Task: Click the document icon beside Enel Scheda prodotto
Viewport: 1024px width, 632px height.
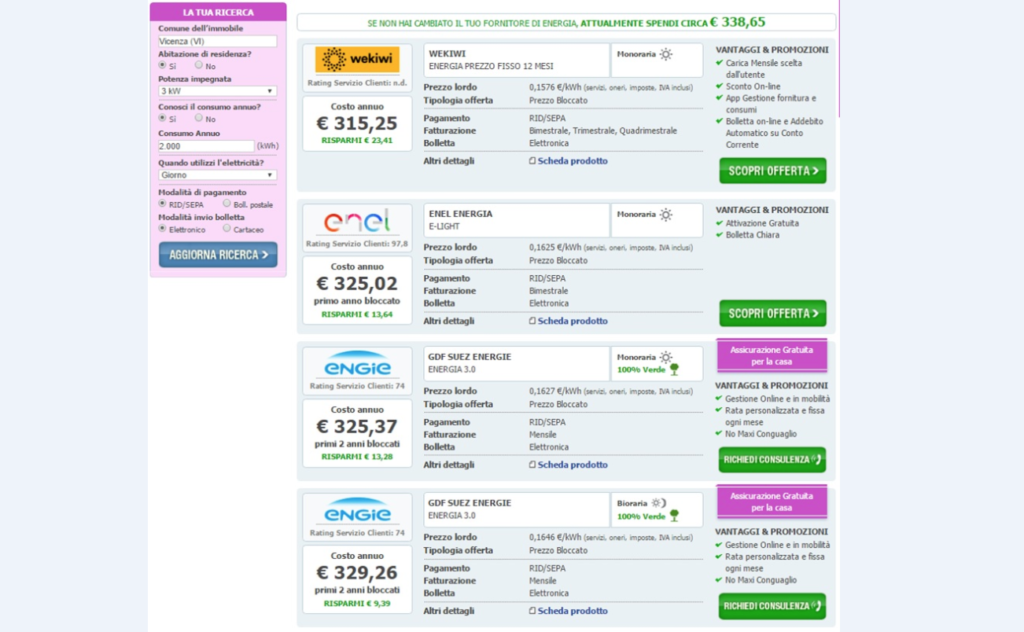Action: [532, 321]
